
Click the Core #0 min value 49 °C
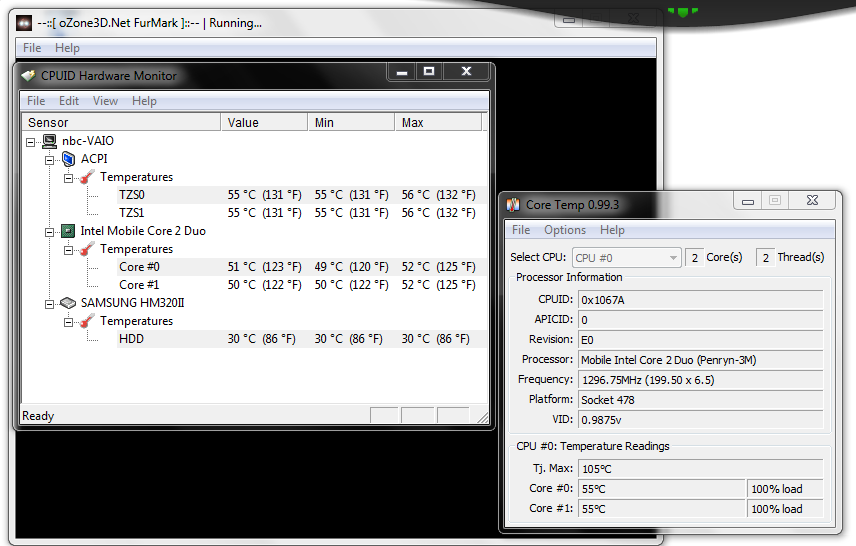tap(352, 267)
